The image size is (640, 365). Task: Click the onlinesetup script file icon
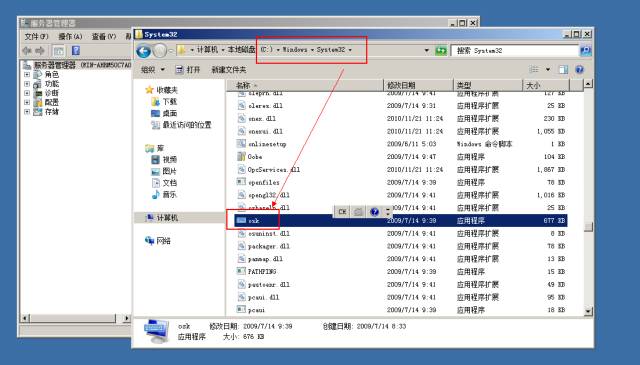(241, 144)
